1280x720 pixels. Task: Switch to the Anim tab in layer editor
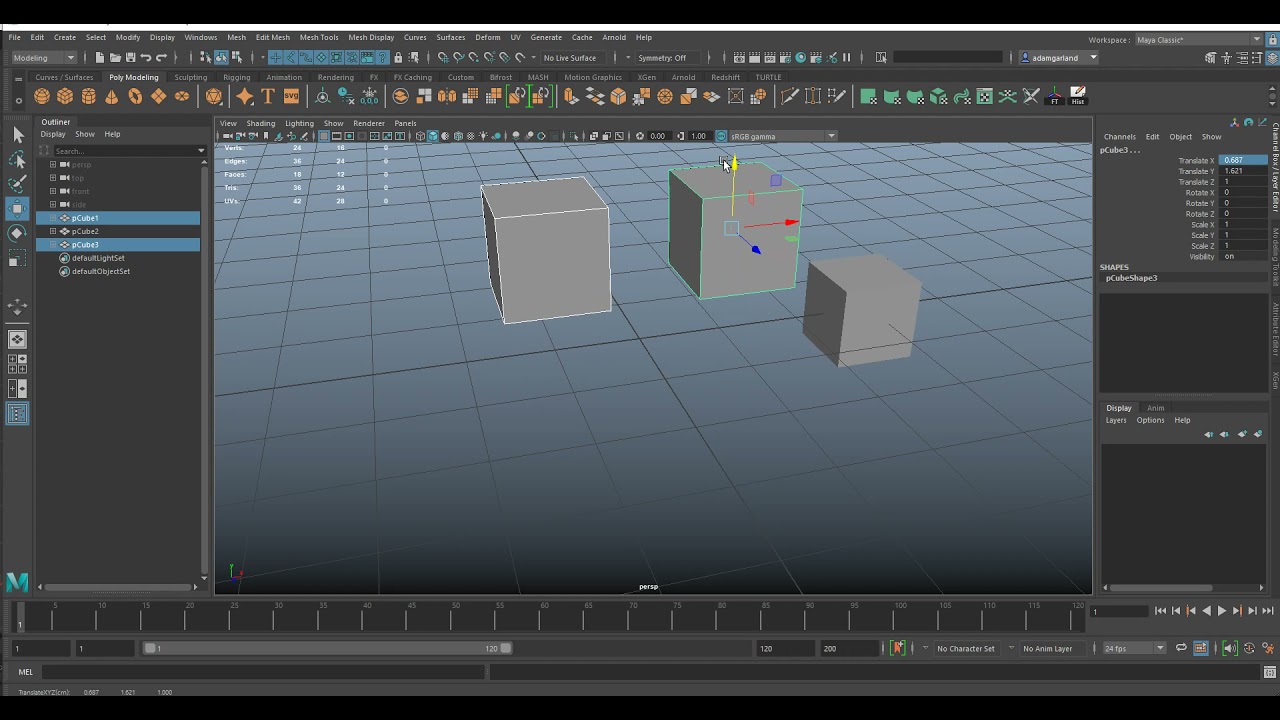[1155, 408]
